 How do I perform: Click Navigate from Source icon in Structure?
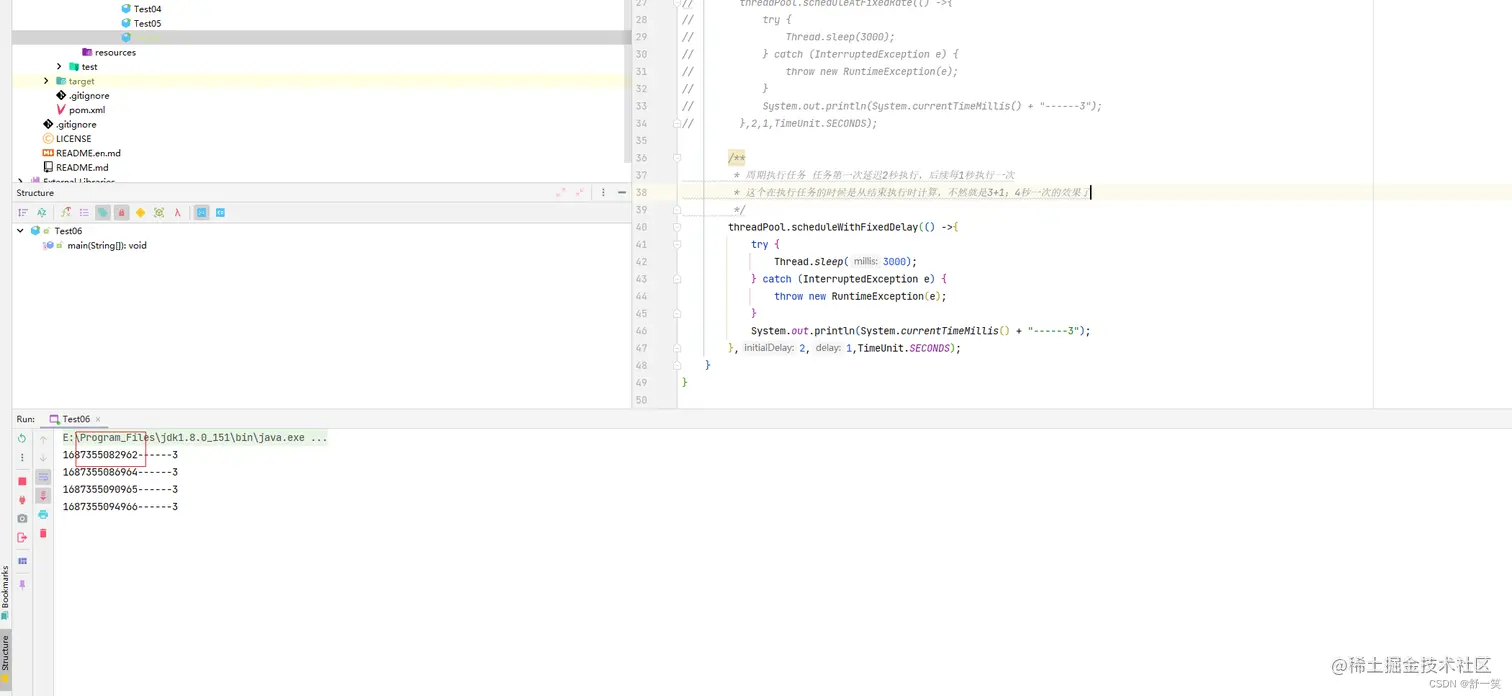tap(221, 213)
